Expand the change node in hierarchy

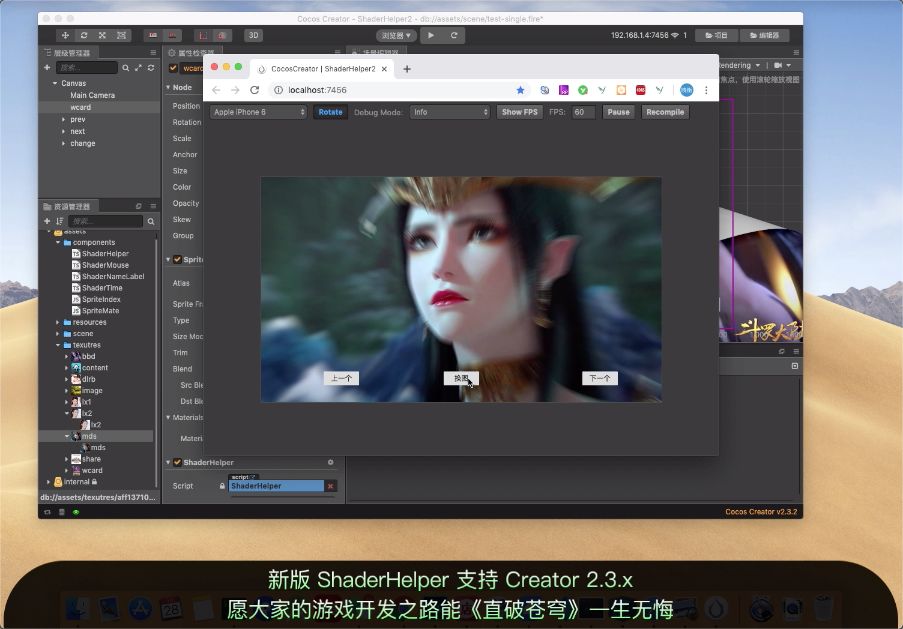[x=63, y=143]
